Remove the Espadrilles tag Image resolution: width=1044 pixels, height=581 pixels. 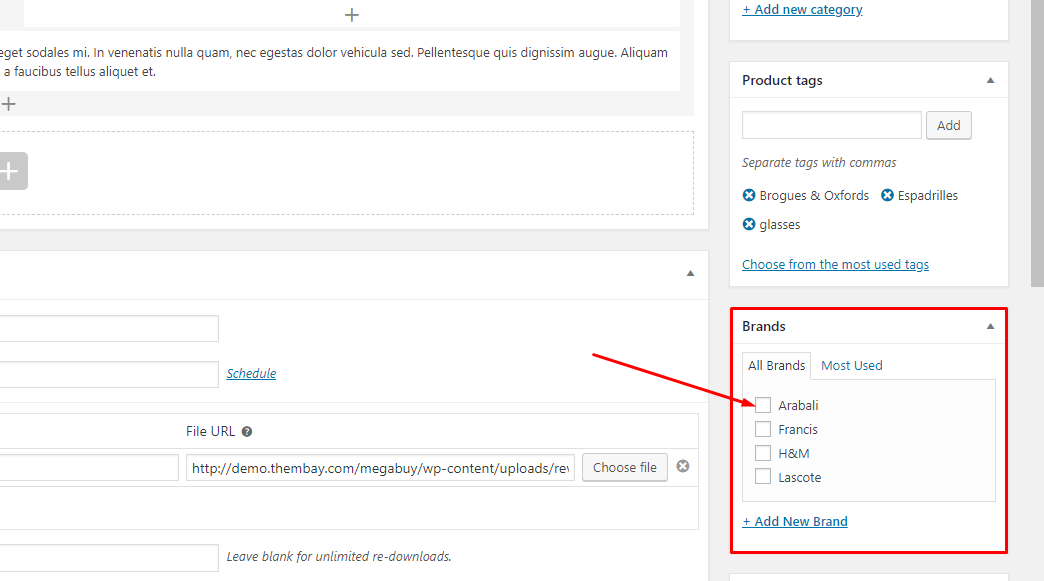(x=888, y=195)
